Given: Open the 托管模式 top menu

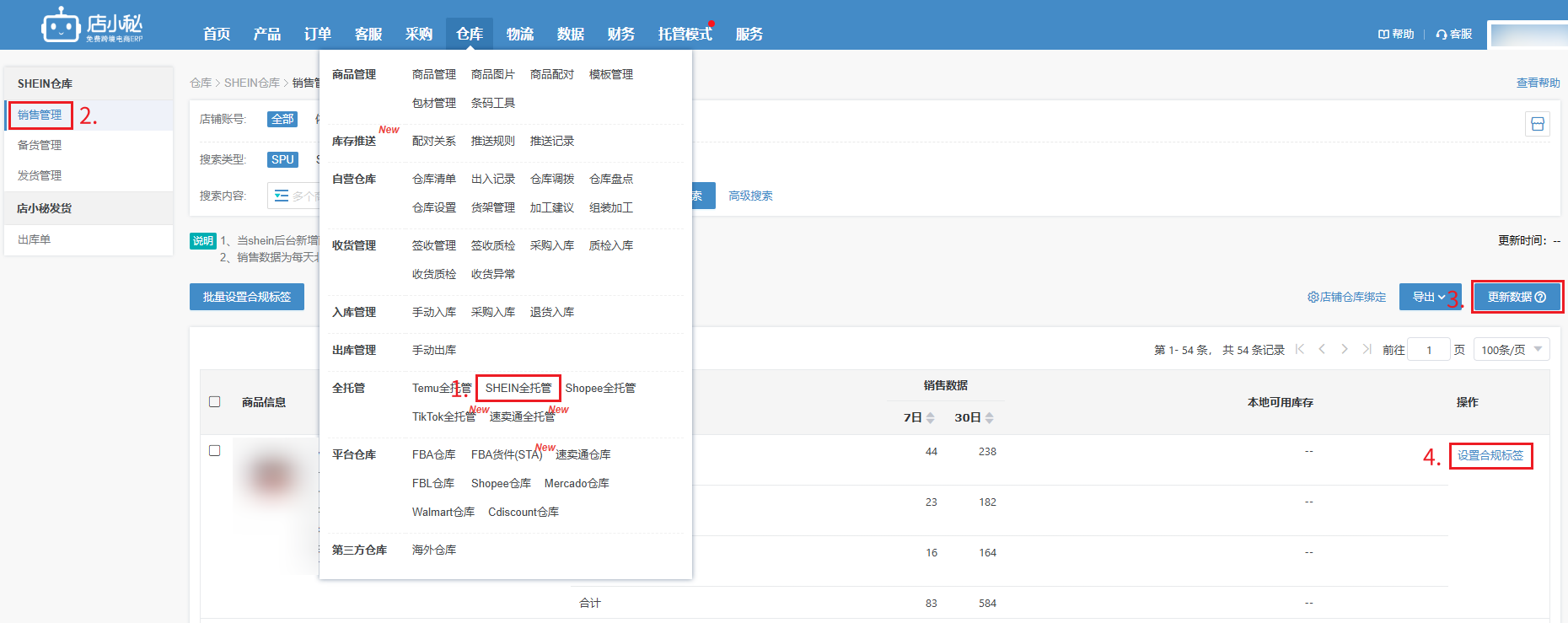Looking at the screenshot, I should tap(685, 34).
